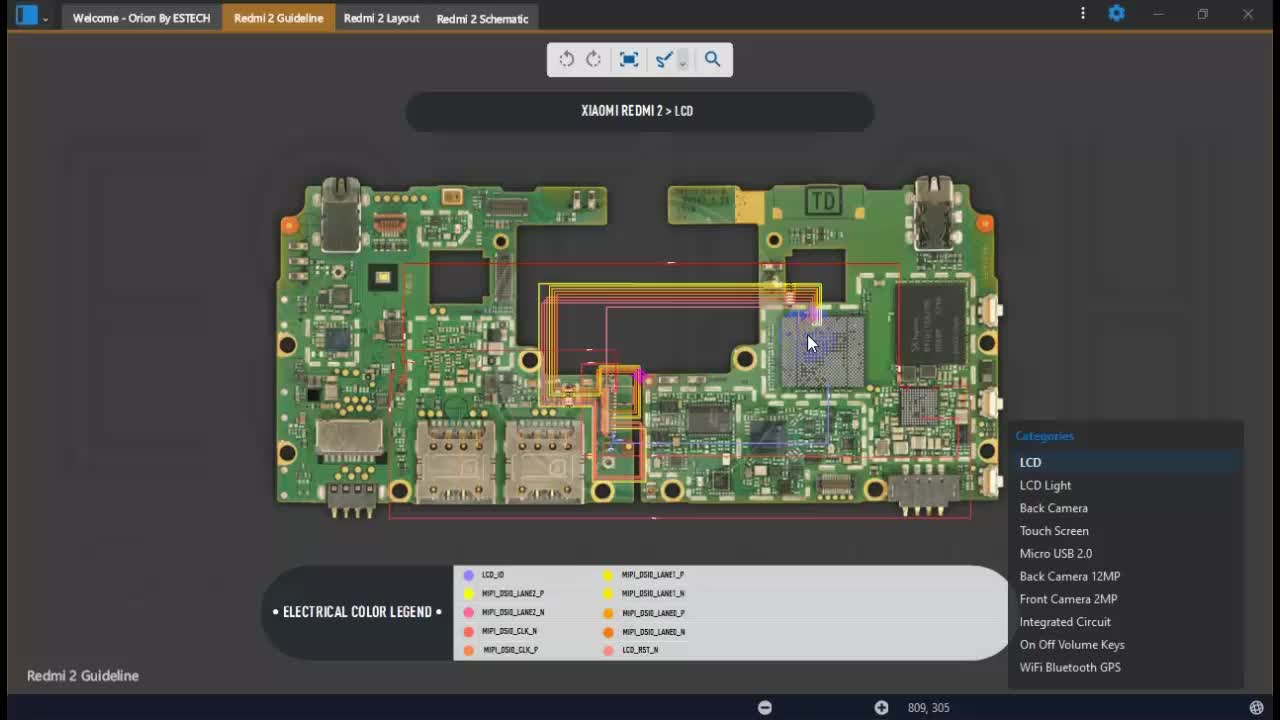Rotate the board view clockwise

pyautogui.click(x=594, y=59)
